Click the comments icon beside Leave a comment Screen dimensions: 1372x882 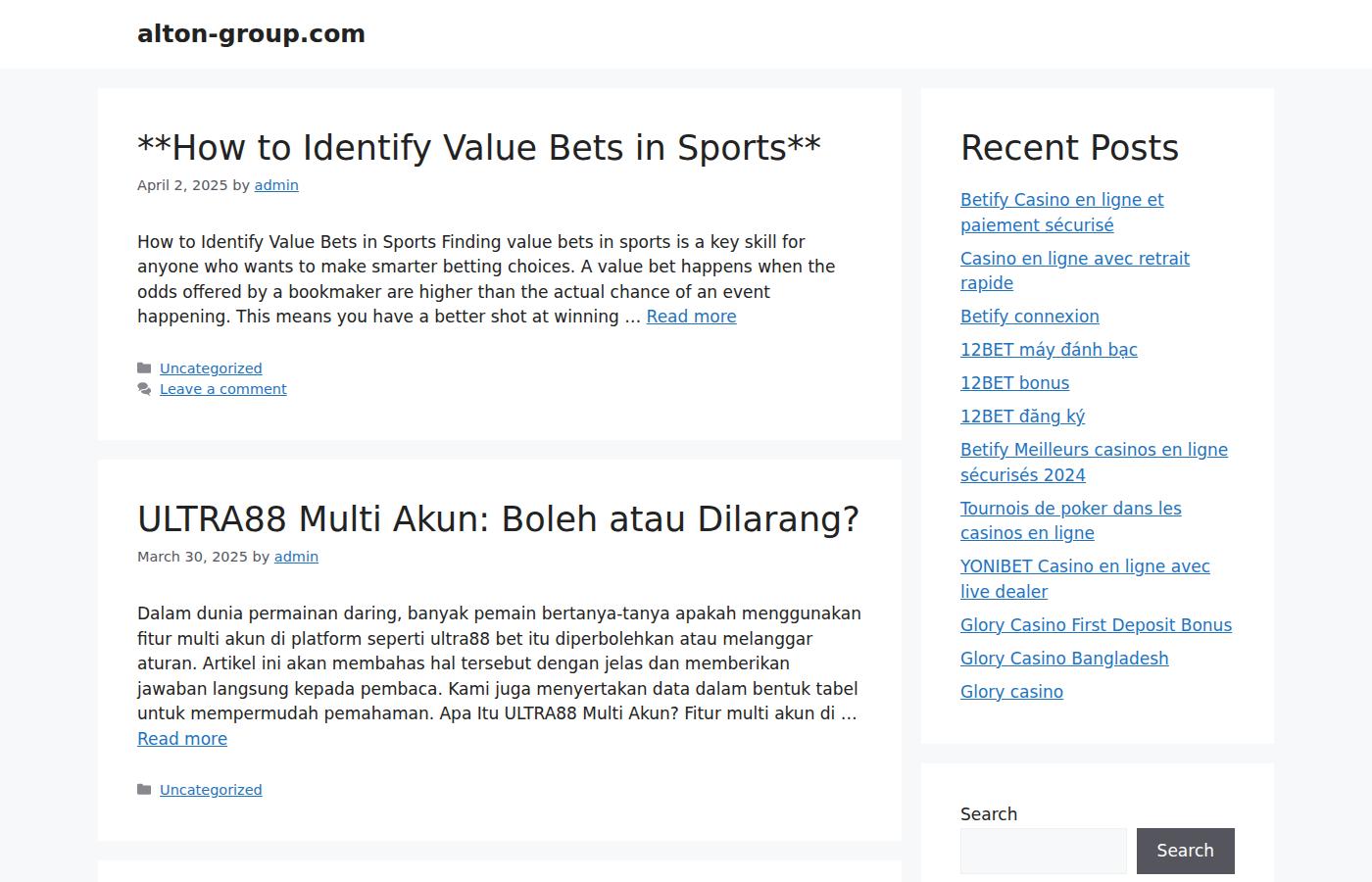tap(144, 389)
